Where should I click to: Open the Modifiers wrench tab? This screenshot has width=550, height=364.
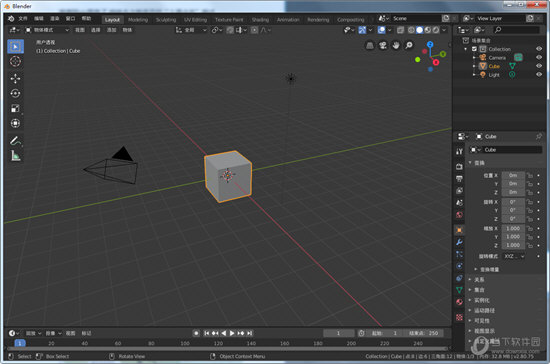coord(459,242)
